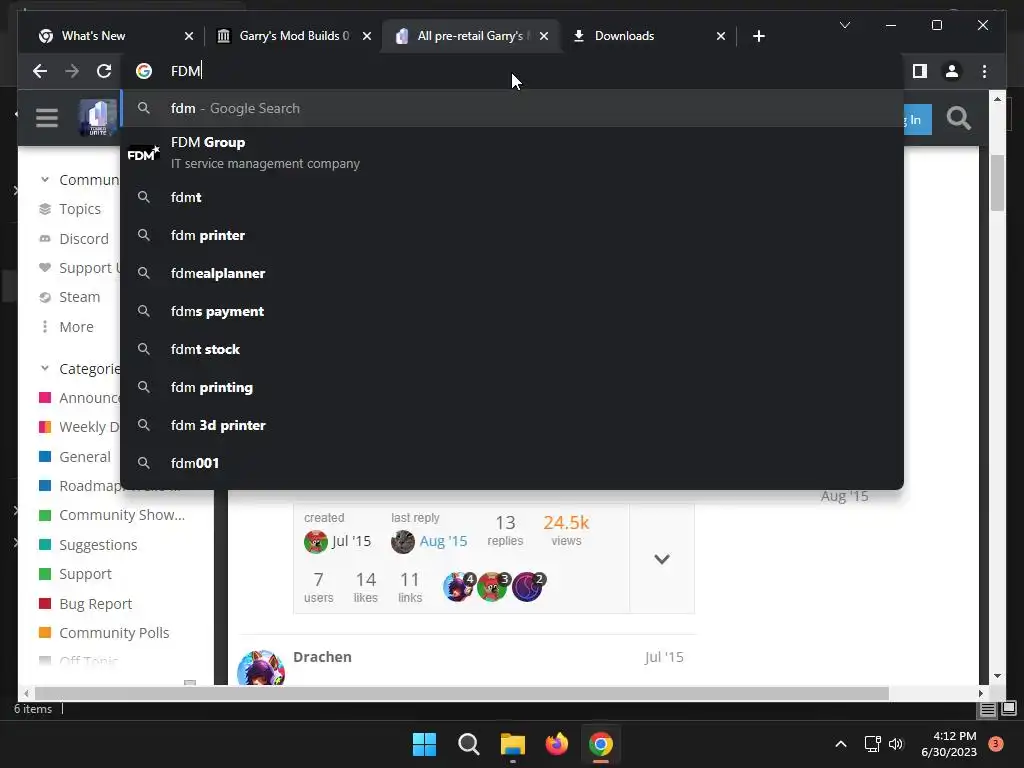Choose the 'fdm - Google Search' suggestion

pos(512,108)
